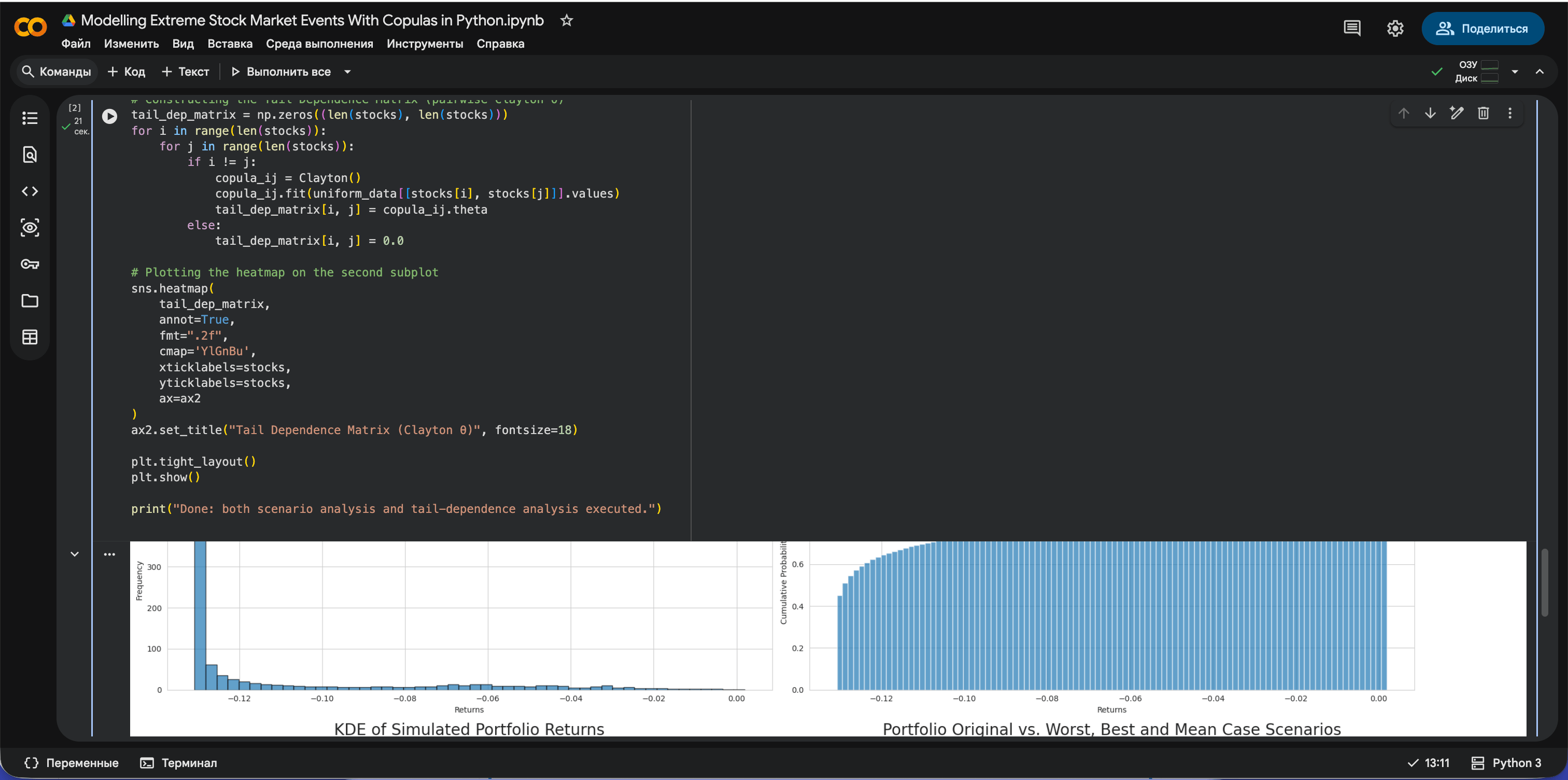This screenshot has width=1568, height=780.
Task: Open the comments panel icon
Action: (1352, 29)
